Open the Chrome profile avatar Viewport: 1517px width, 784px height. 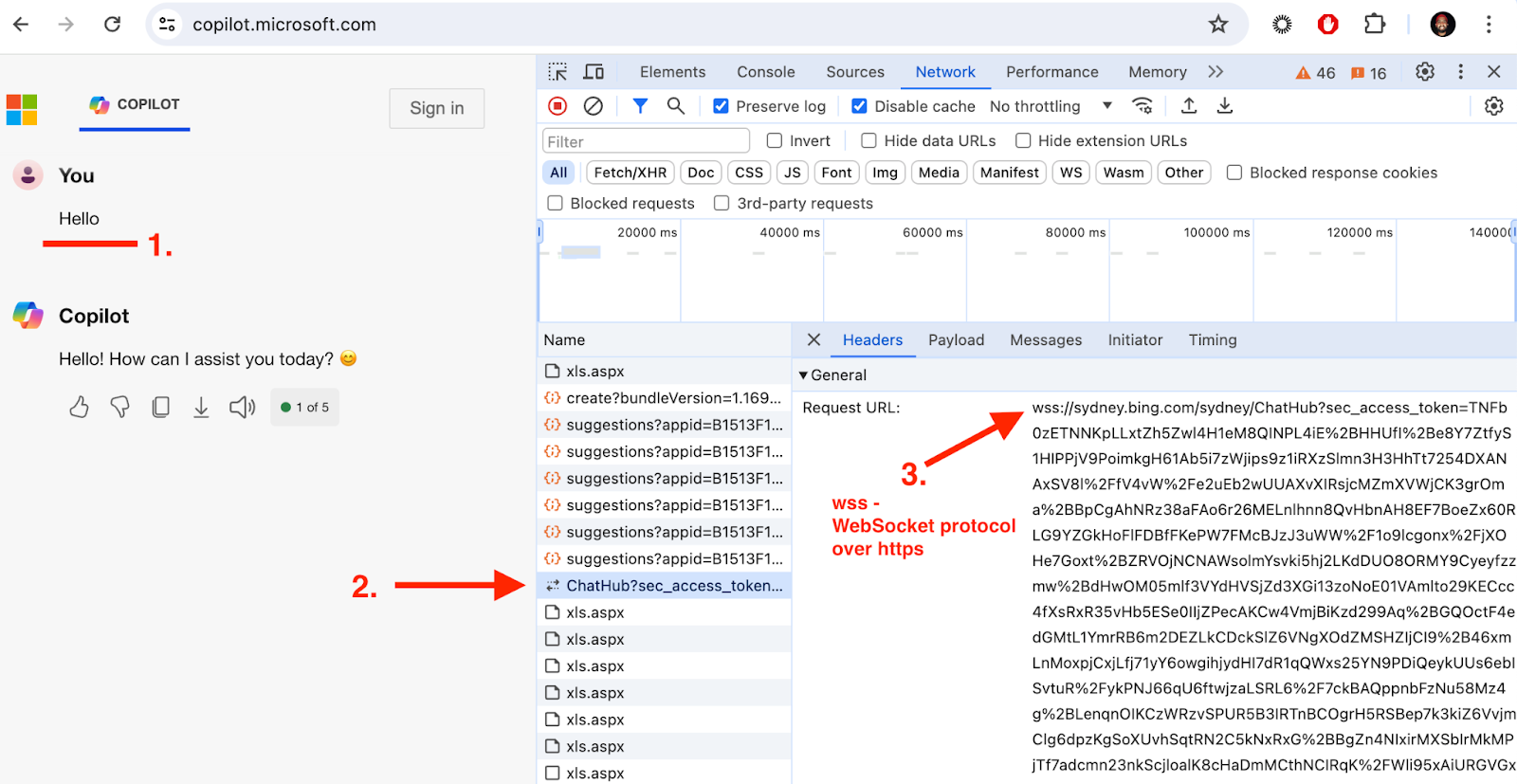[x=1443, y=24]
